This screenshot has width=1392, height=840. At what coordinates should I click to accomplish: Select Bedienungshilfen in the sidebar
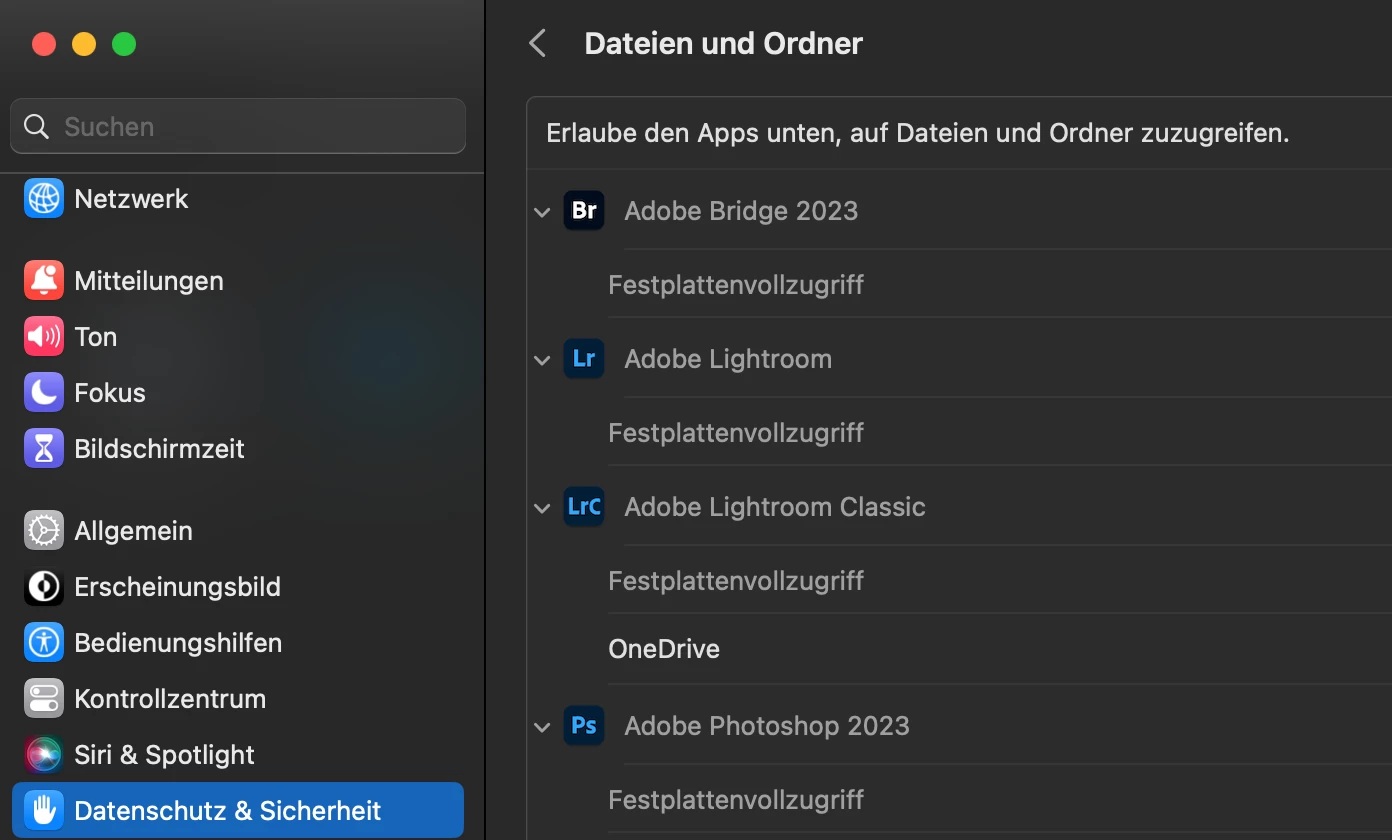[x=238, y=643]
